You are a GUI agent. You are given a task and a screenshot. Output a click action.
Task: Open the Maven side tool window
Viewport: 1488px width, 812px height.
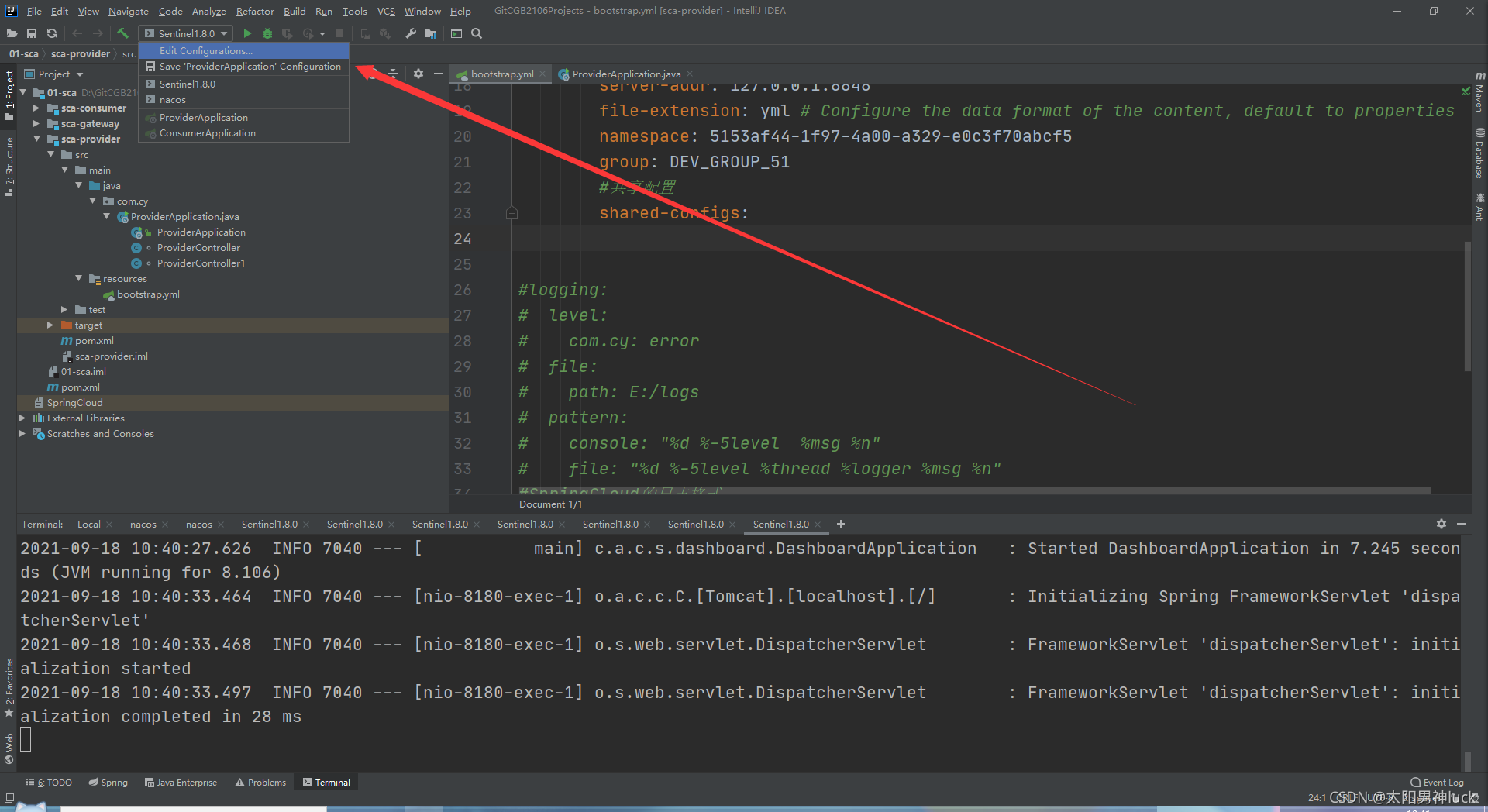pyautogui.click(x=1479, y=91)
